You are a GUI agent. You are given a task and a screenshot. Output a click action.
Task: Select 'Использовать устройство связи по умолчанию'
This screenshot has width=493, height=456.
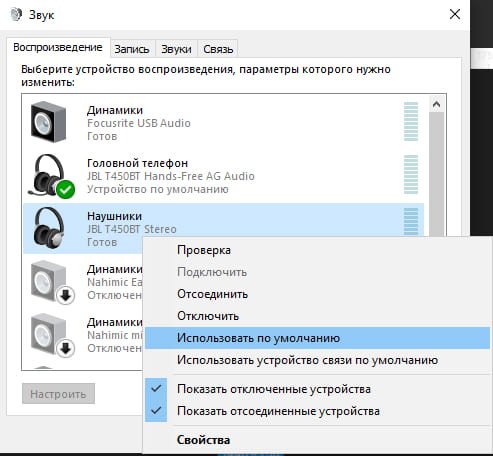pyautogui.click(x=307, y=360)
